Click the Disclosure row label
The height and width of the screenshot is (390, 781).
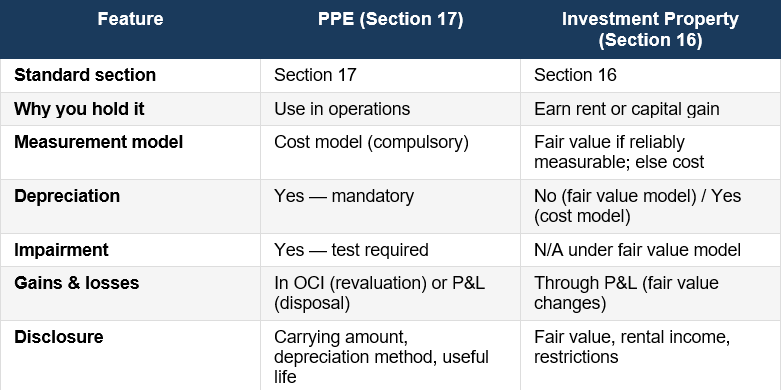(x=58, y=337)
